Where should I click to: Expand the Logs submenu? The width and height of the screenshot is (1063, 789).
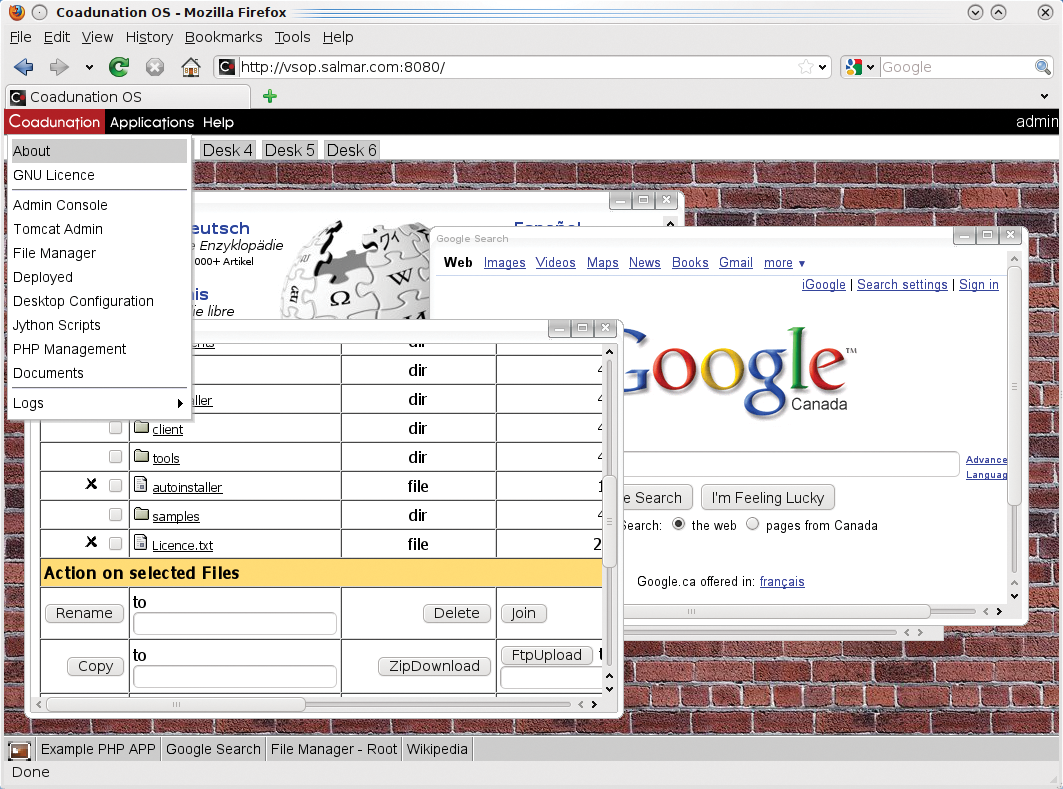pyautogui.click(x=99, y=403)
